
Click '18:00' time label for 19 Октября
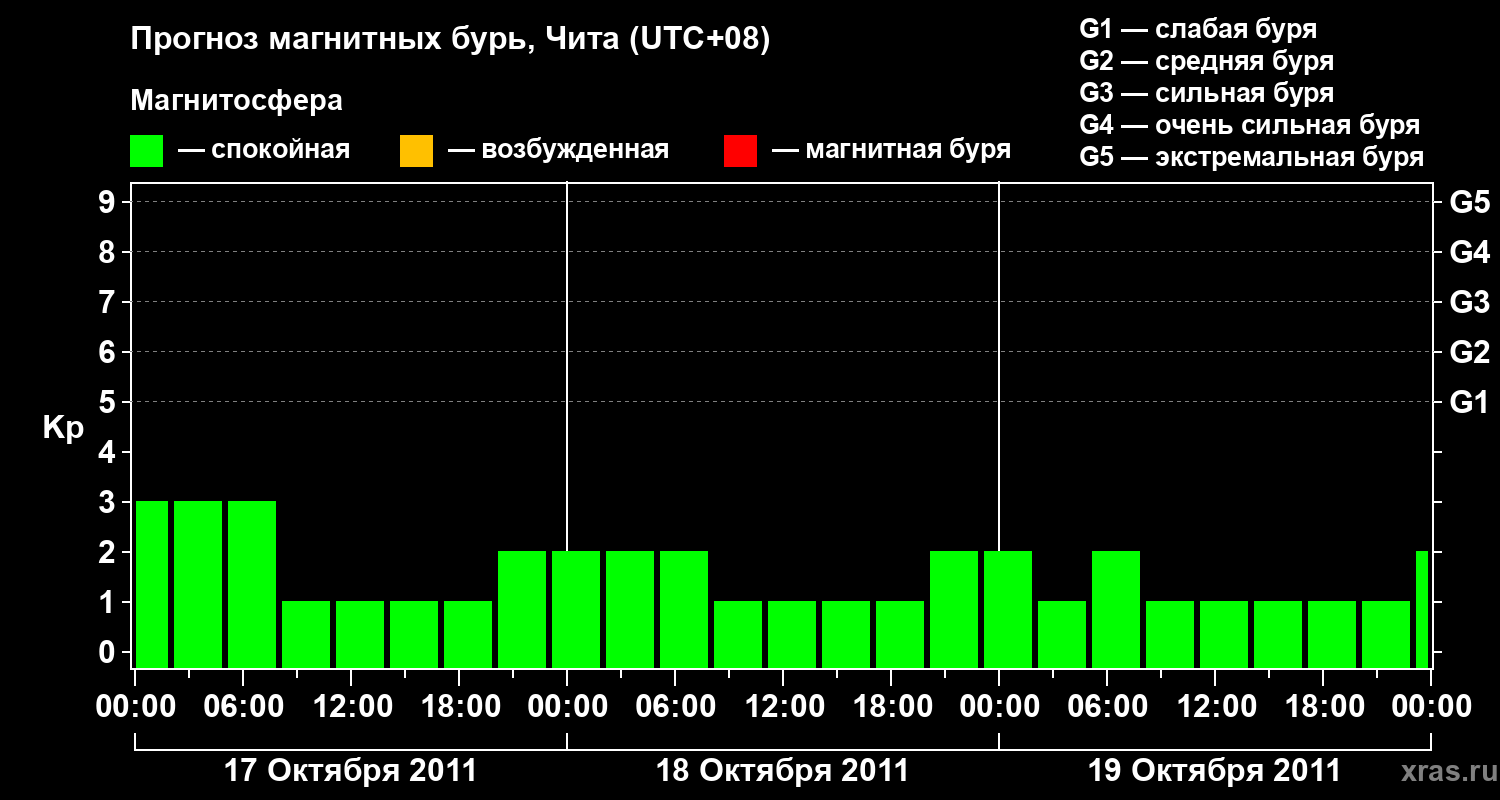coord(1324,707)
